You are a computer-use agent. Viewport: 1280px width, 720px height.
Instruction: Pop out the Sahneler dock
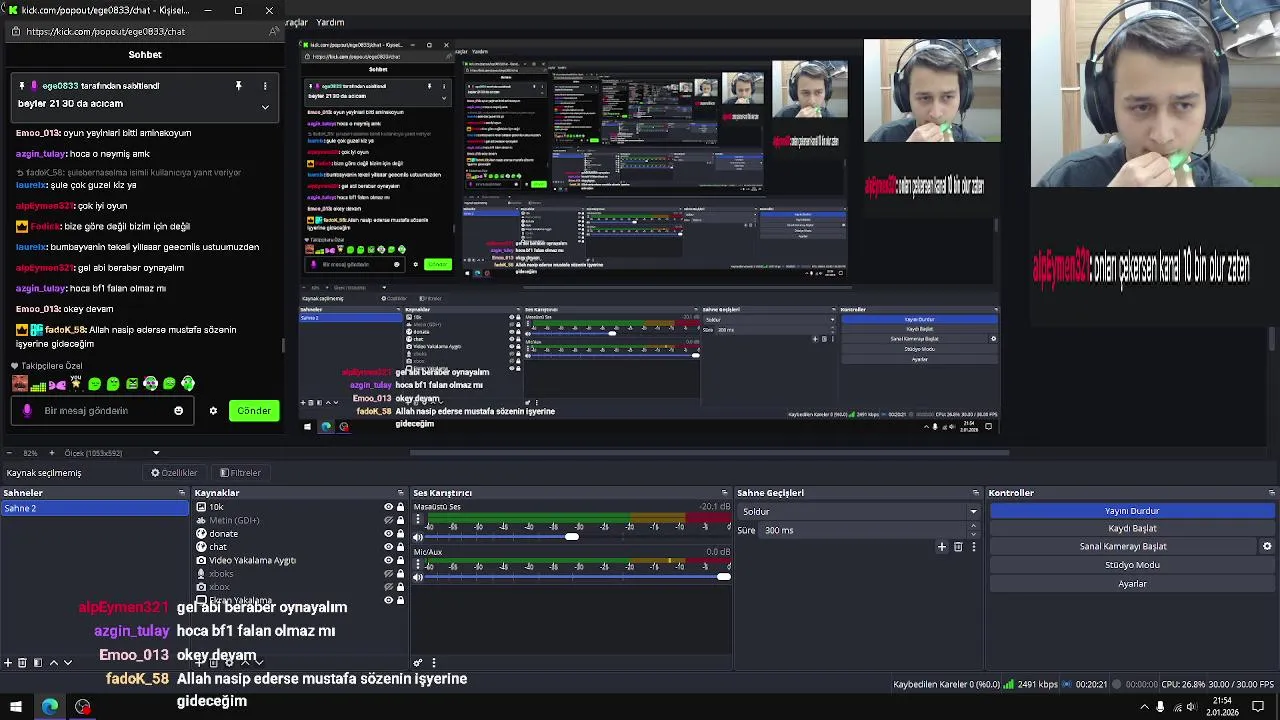tap(182, 493)
